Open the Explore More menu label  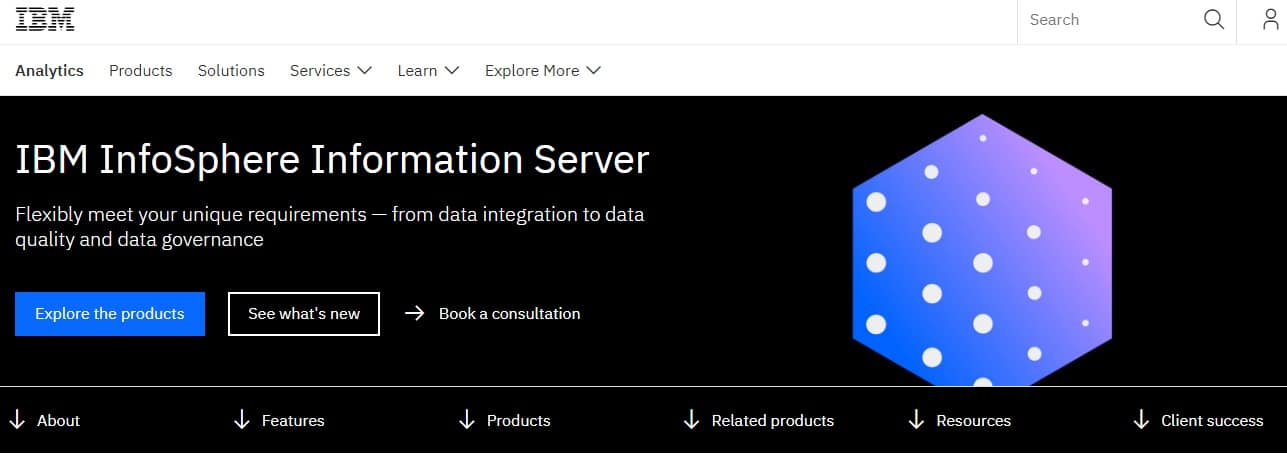point(532,71)
